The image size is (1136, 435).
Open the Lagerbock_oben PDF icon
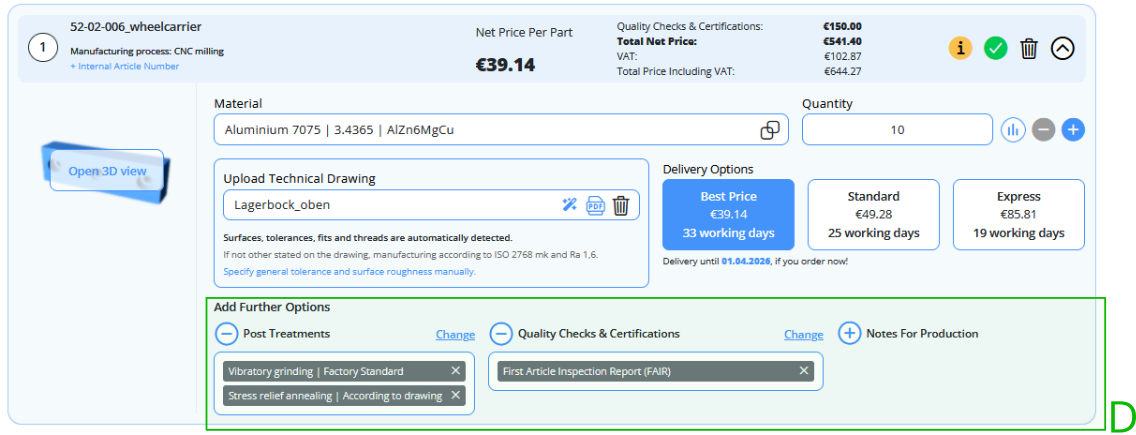tap(595, 205)
